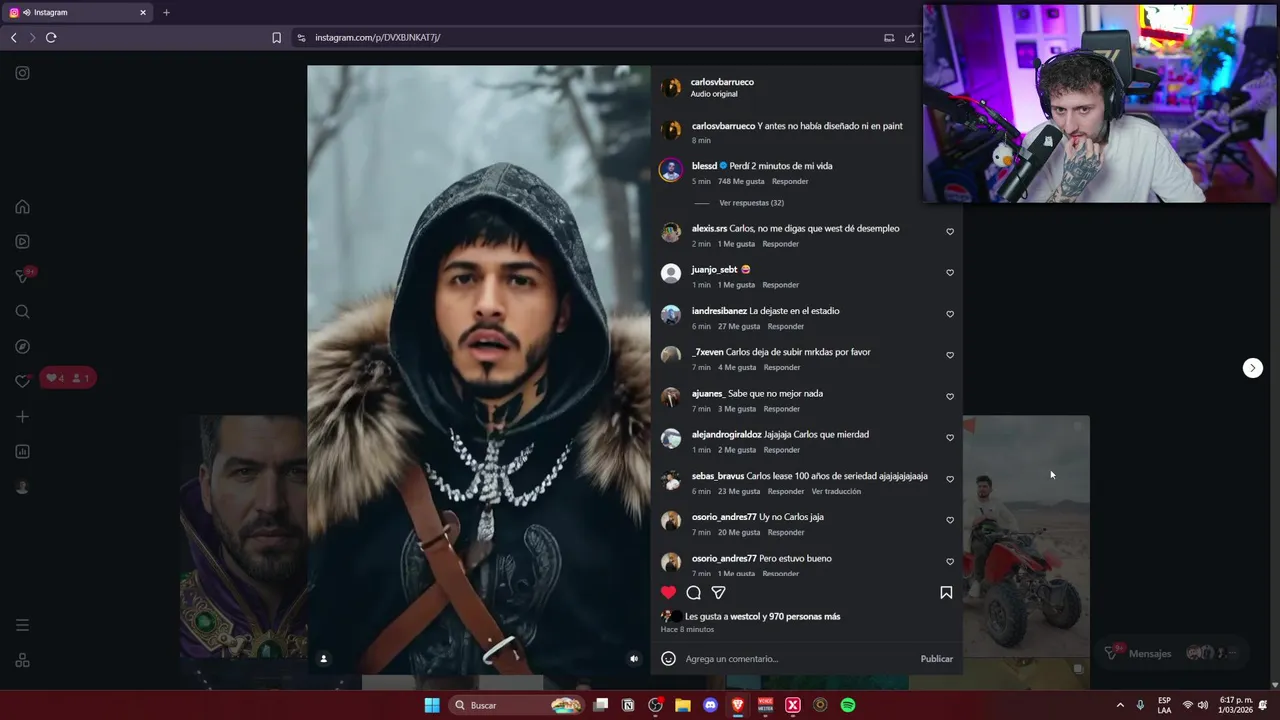Open File Explorer from the taskbar
Screen dimensions: 1280x720
click(683, 705)
